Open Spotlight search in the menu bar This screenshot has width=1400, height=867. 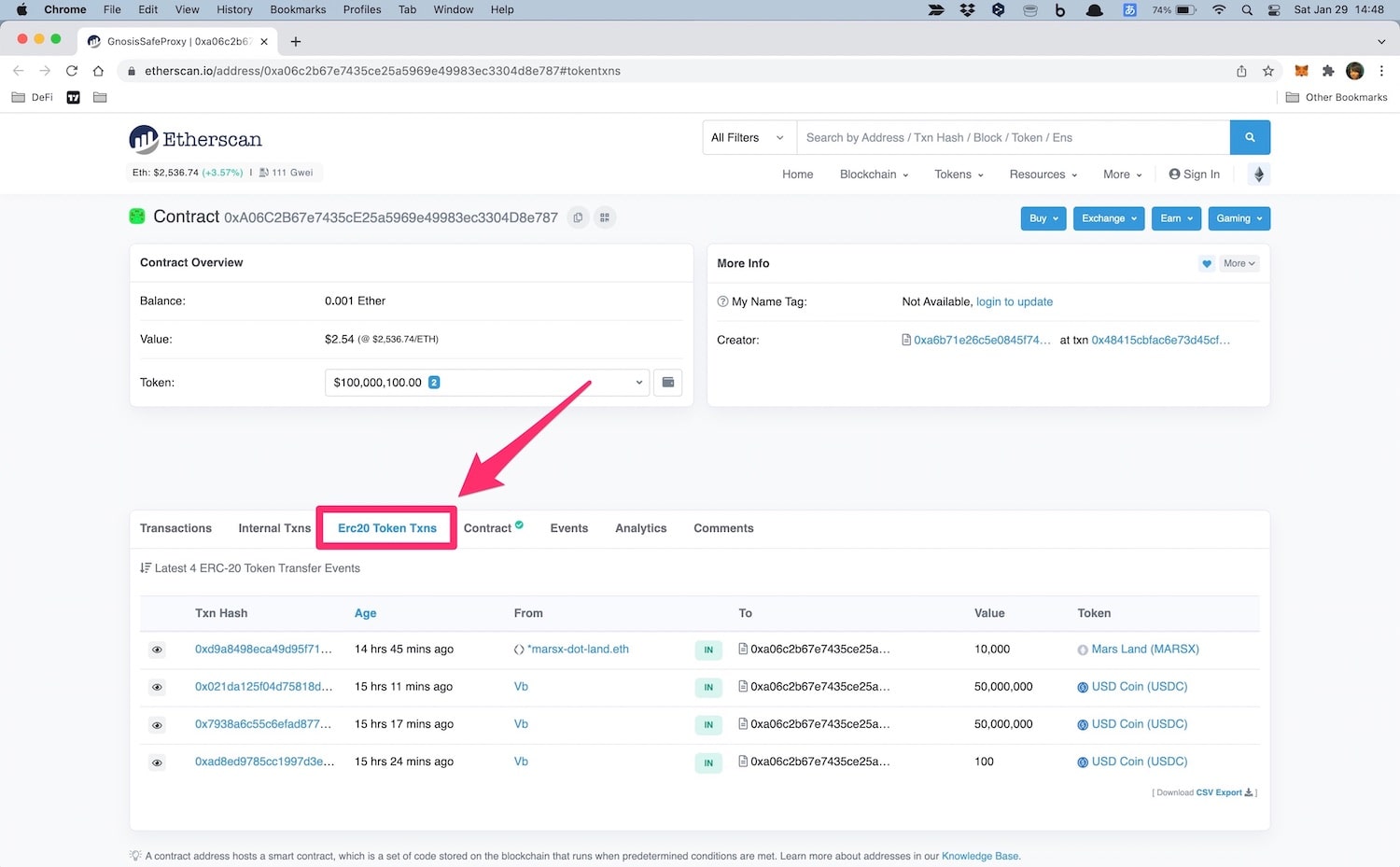[x=1247, y=9]
